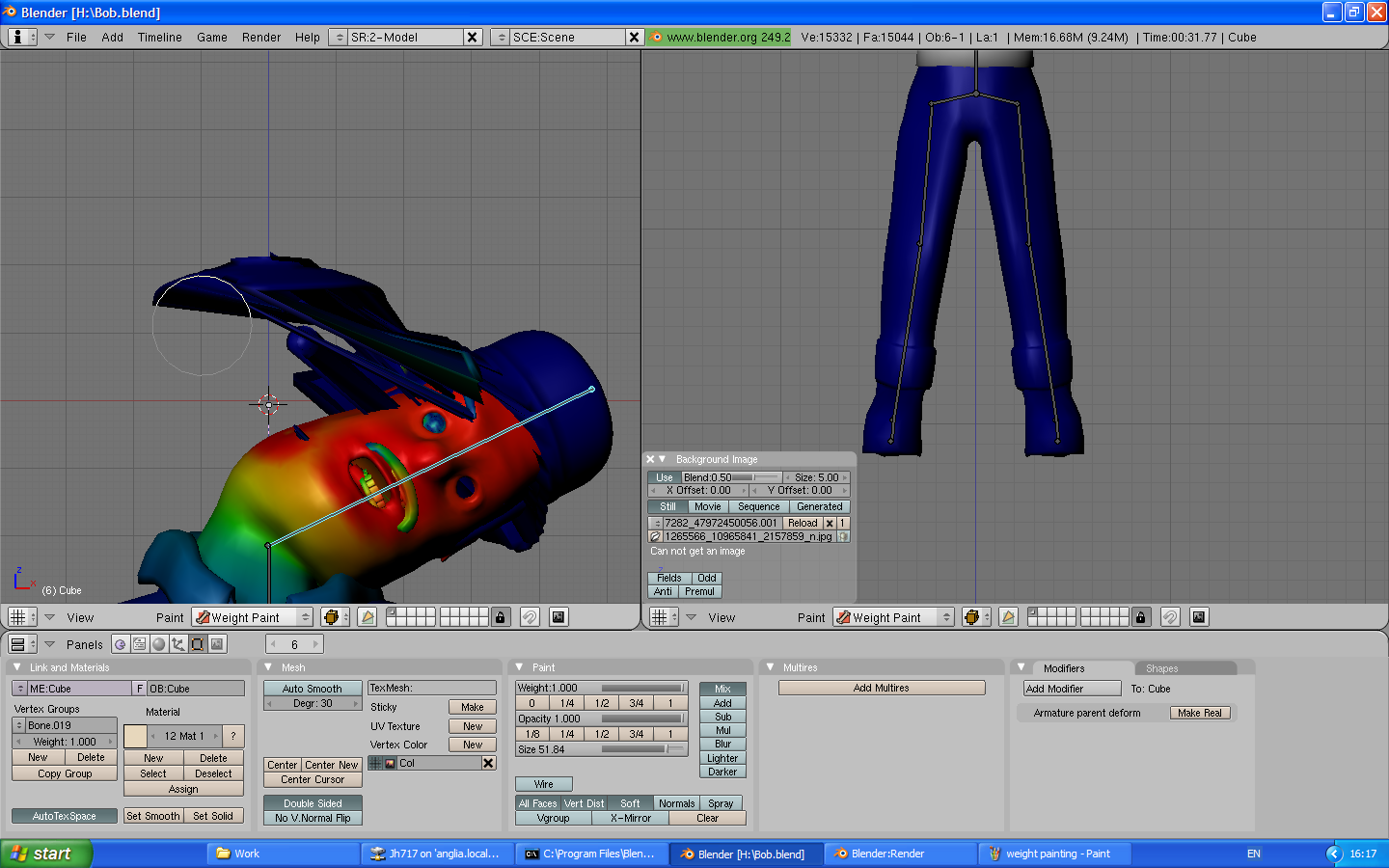The height and width of the screenshot is (868, 1389).
Task: Open the Render menu
Action: click(x=260, y=38)
